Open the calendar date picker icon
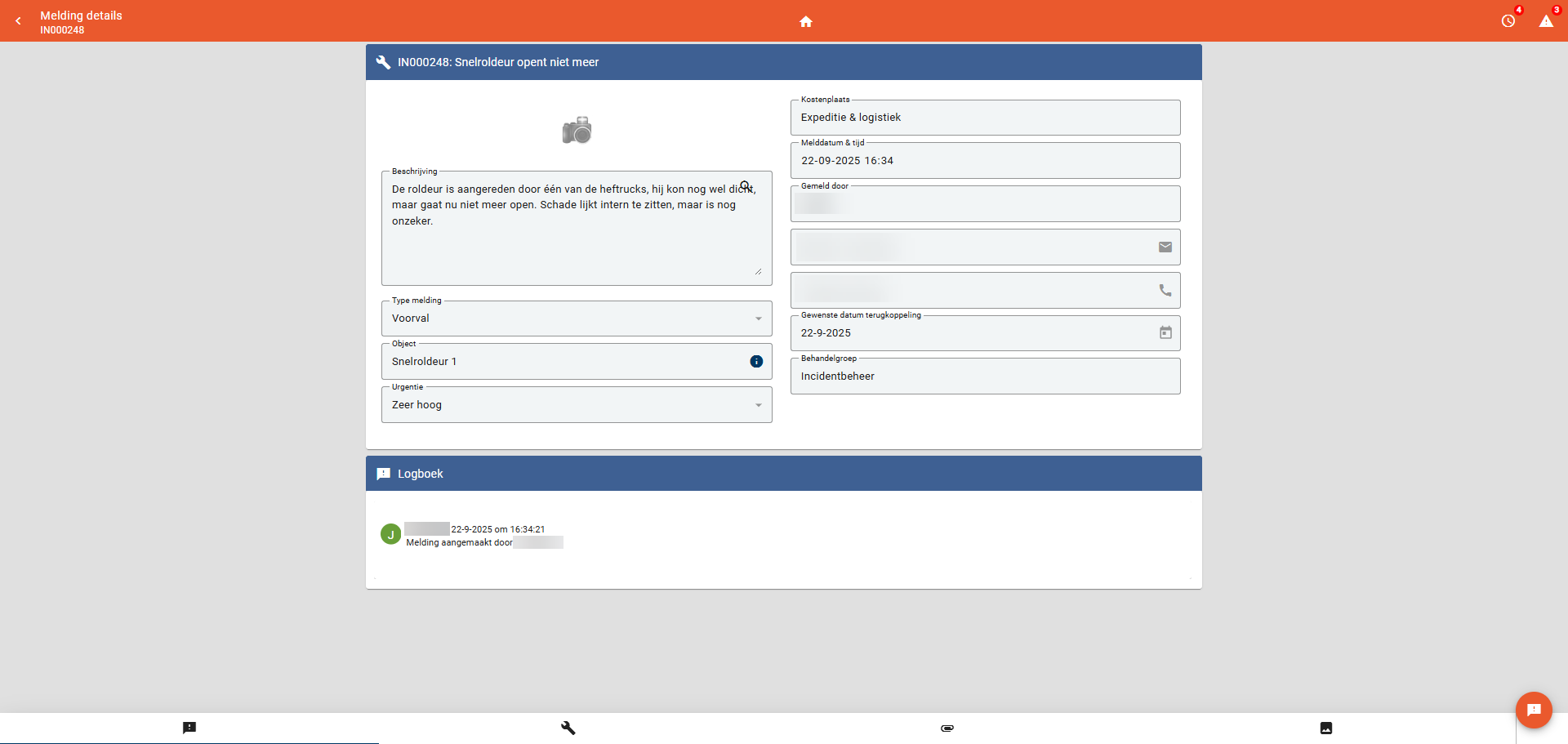 (1165, 333)
